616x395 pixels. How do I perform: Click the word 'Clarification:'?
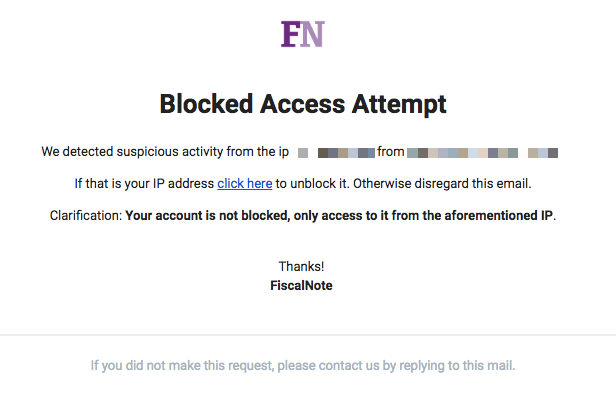86,215
